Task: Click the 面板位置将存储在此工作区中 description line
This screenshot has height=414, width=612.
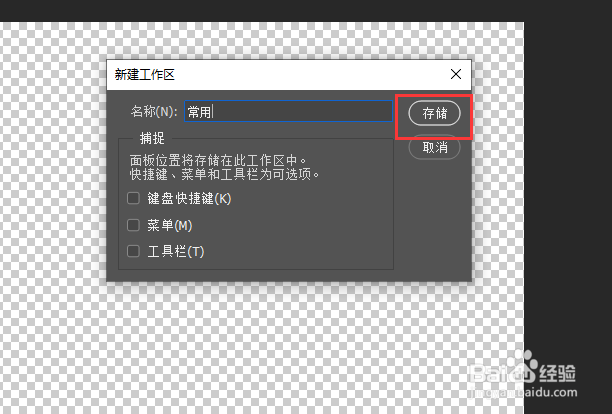Action: coord(219,160)
